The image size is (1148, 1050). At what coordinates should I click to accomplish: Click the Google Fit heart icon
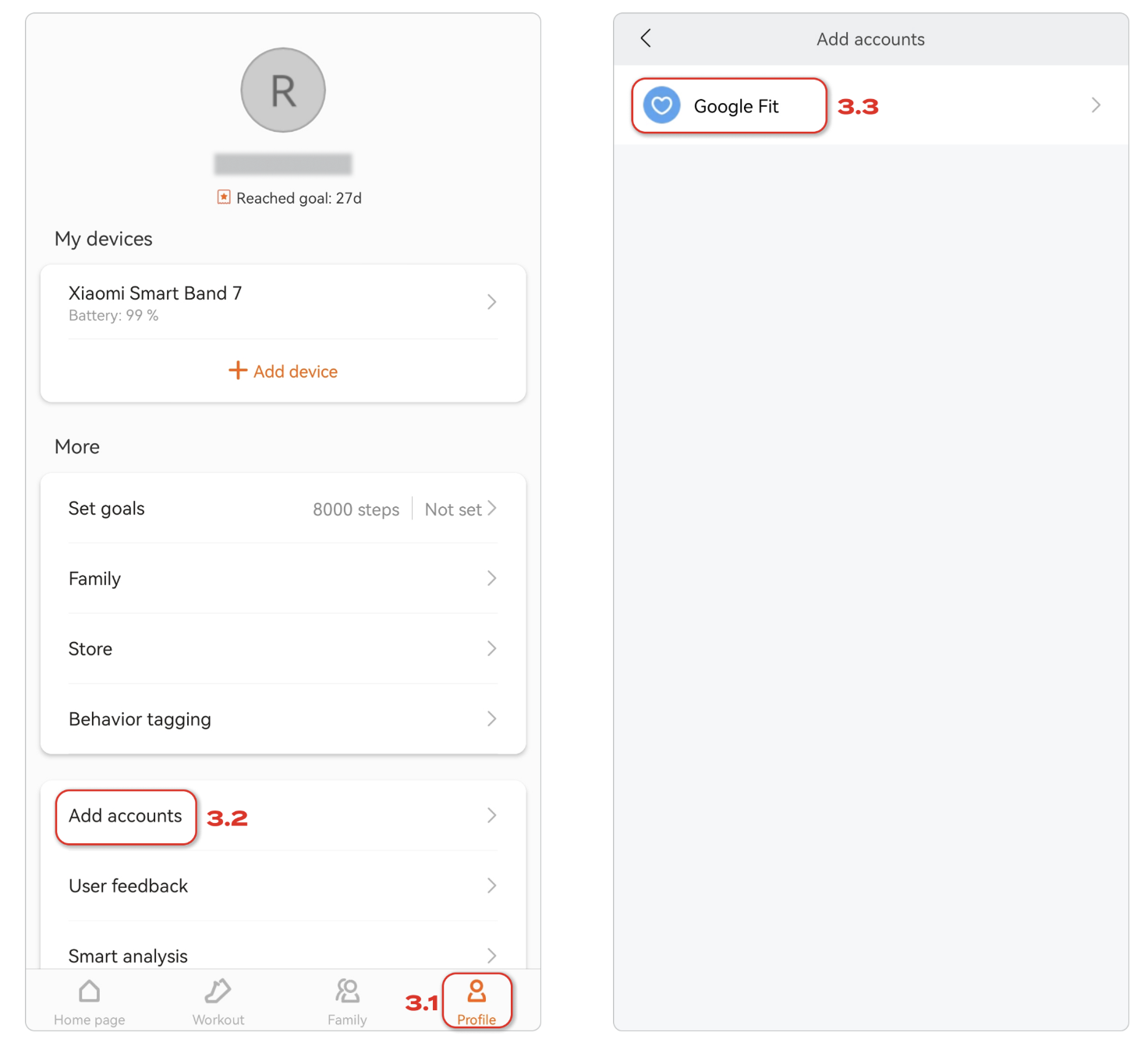pyautogui.click(x=661, y=105)
